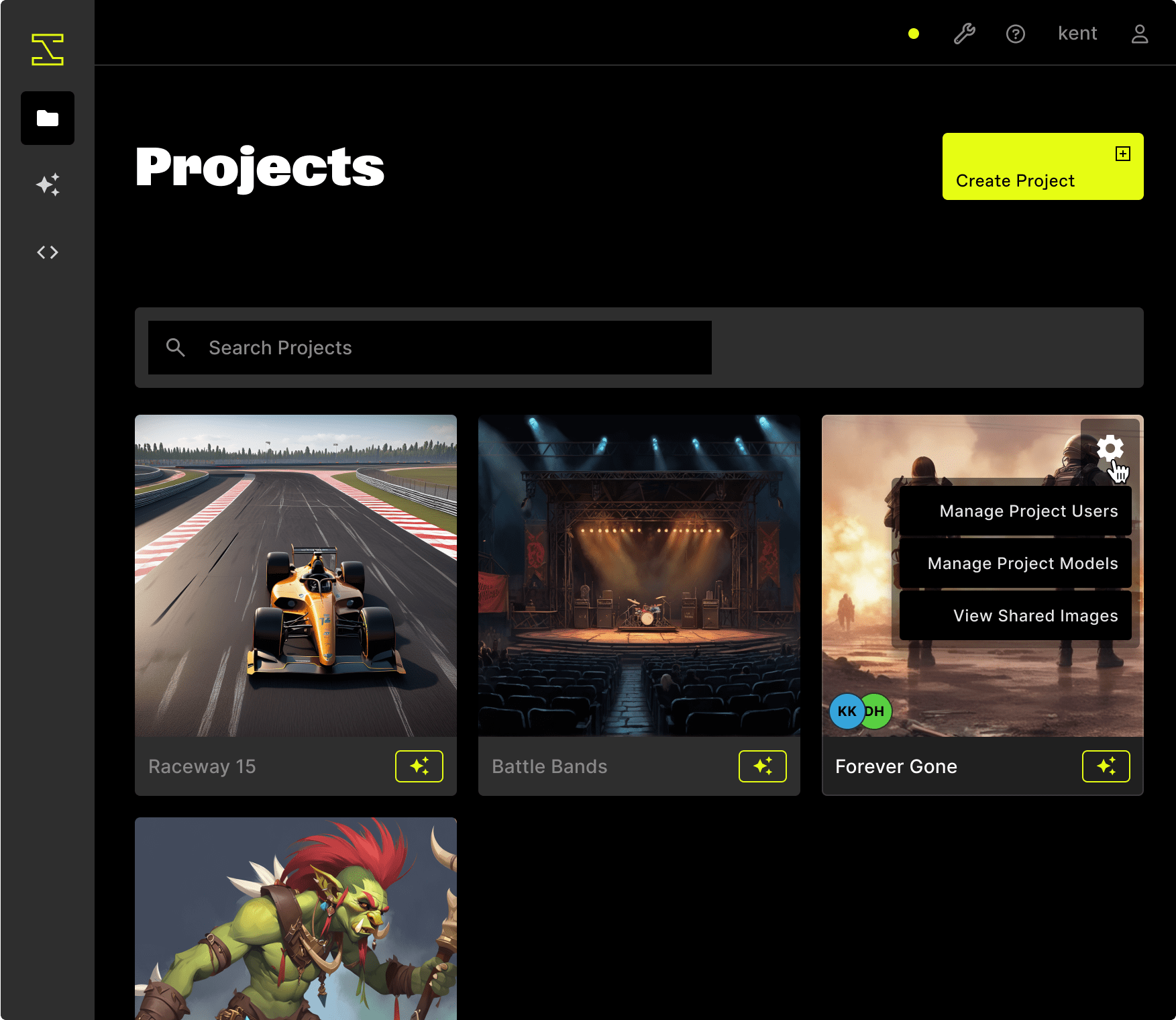Click the sparkle generate icon on Forever Gone

click(x=1107, y=766)
